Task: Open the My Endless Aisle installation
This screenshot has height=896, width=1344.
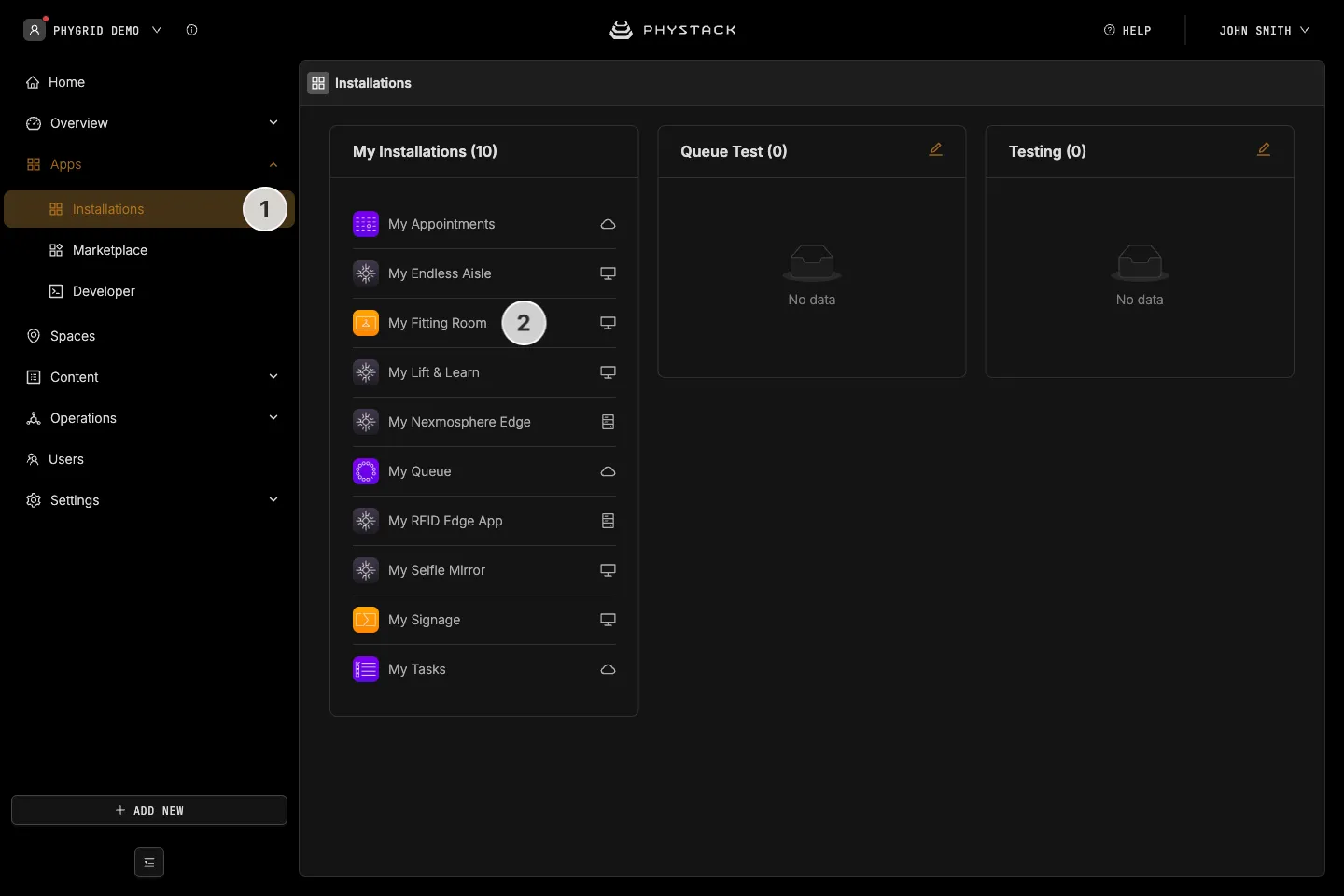Action: point(484,273)
